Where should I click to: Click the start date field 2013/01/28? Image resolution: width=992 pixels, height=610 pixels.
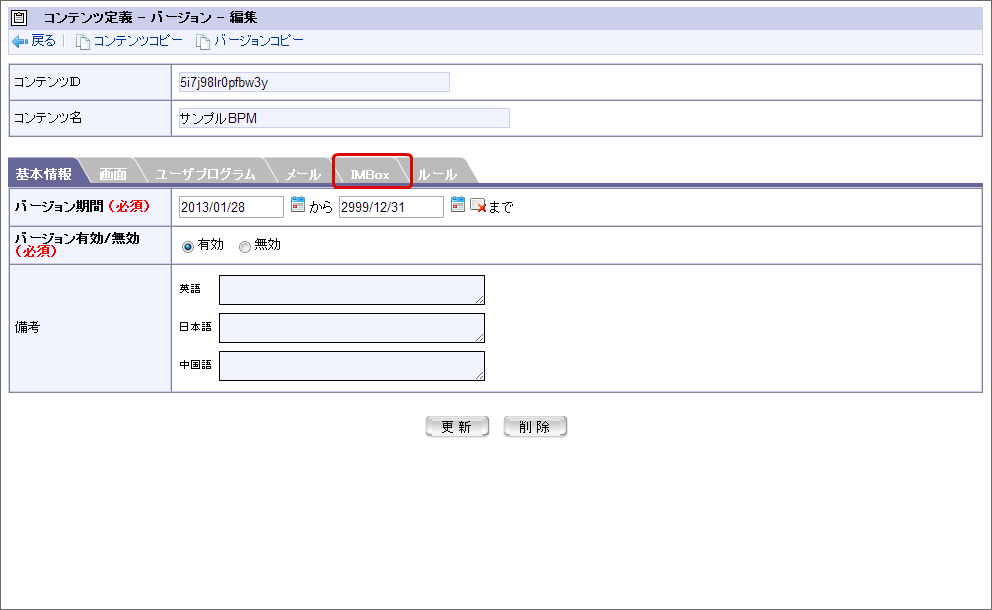pos(232,207)
